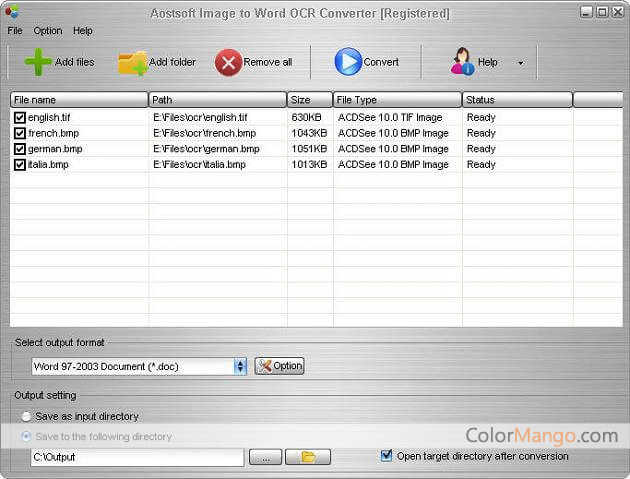The width and height of the screenshot is (630, 479).
Task: Click Remove all label text
Action: coord(268,62)
